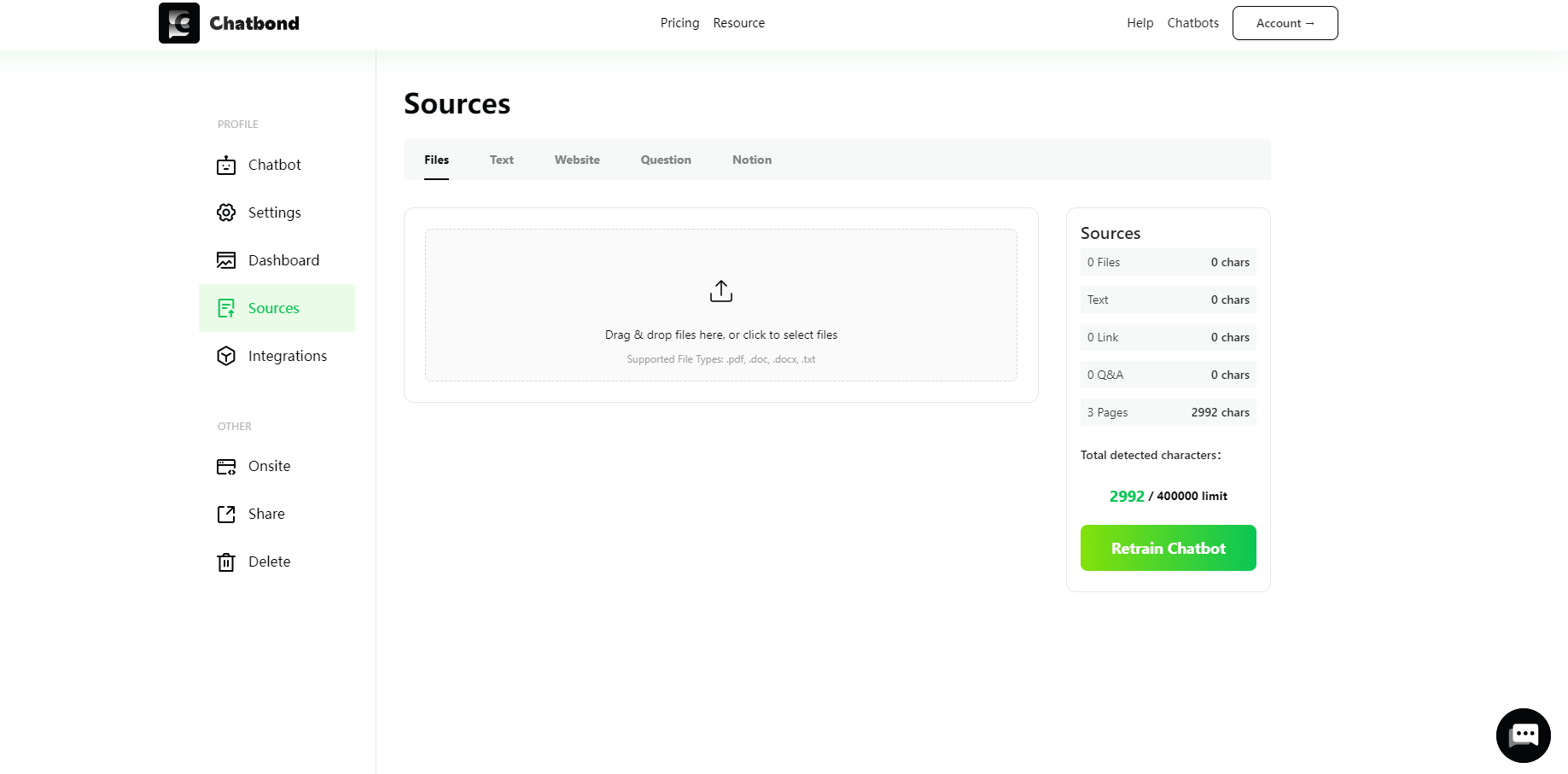
Task: Click the Chatbond logo icon
Action: [x=179, y=23]
